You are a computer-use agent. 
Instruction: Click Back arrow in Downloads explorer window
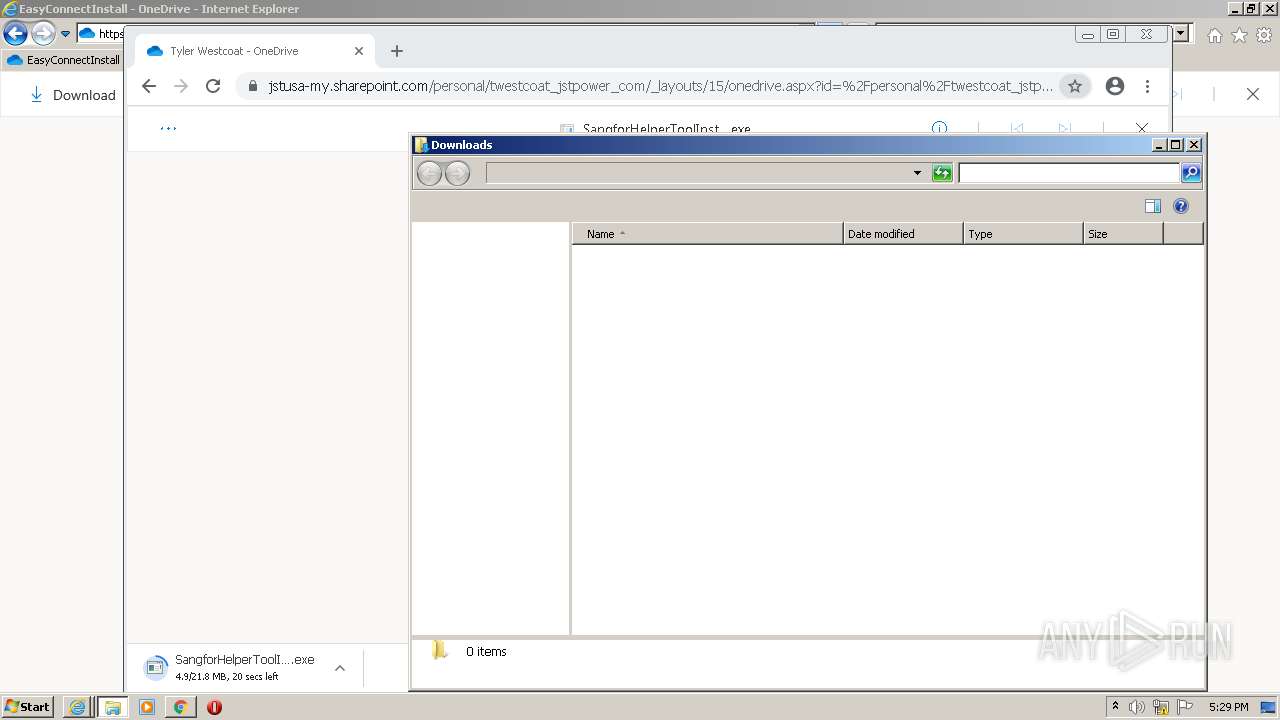click(x=429, y=174)
